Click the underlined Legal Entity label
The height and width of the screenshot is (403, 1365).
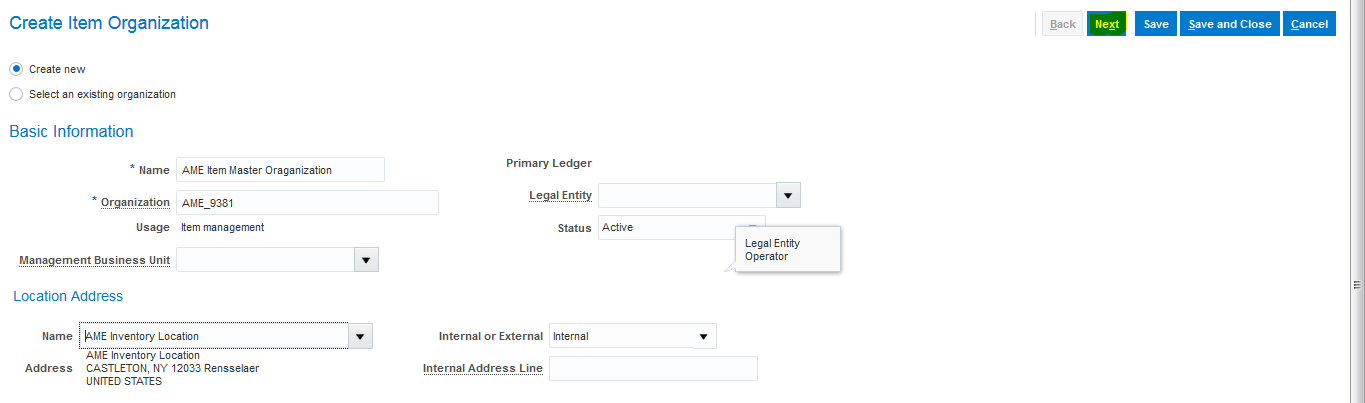tap(560, 195)
